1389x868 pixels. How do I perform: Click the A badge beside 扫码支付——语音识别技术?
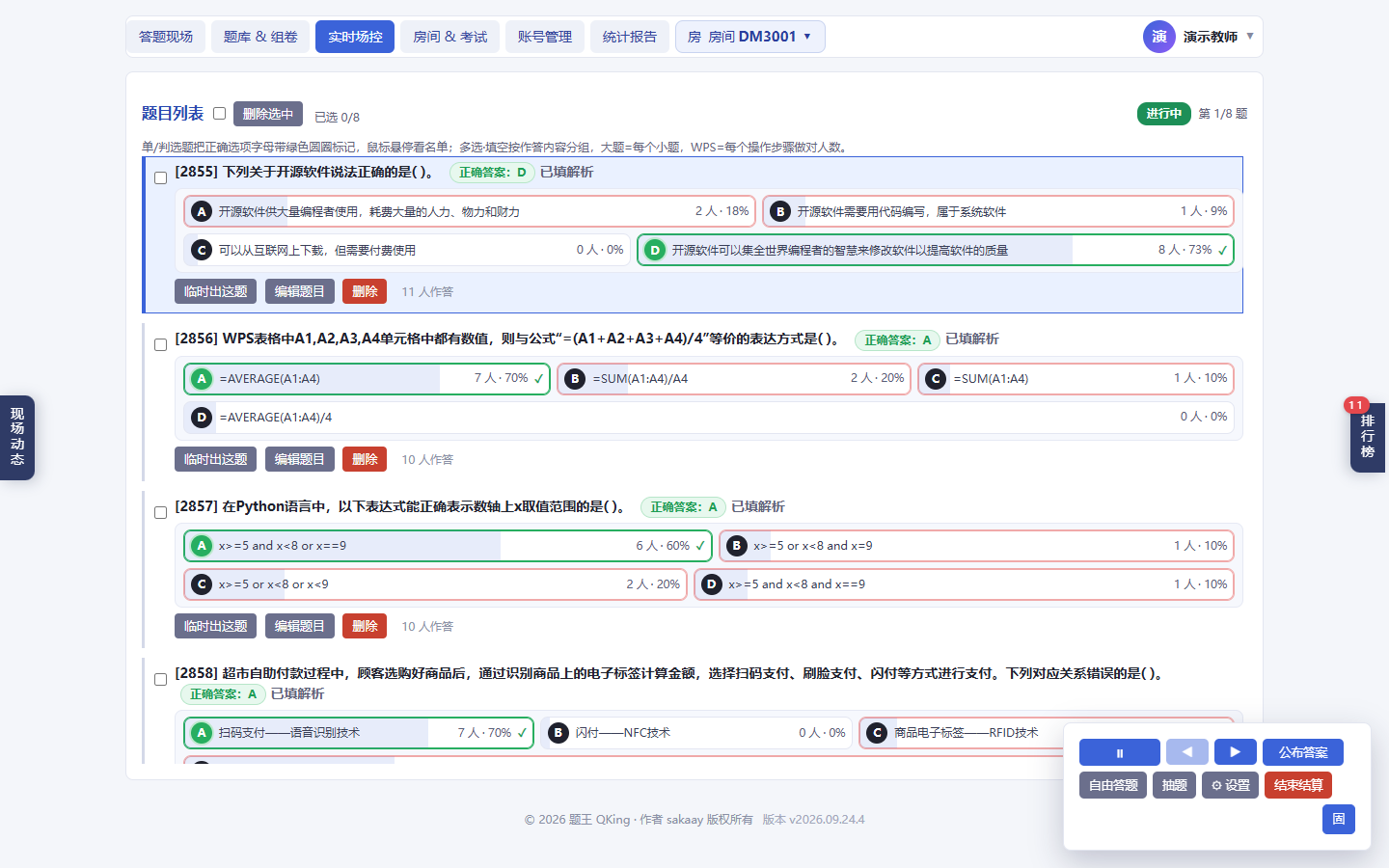201,733
